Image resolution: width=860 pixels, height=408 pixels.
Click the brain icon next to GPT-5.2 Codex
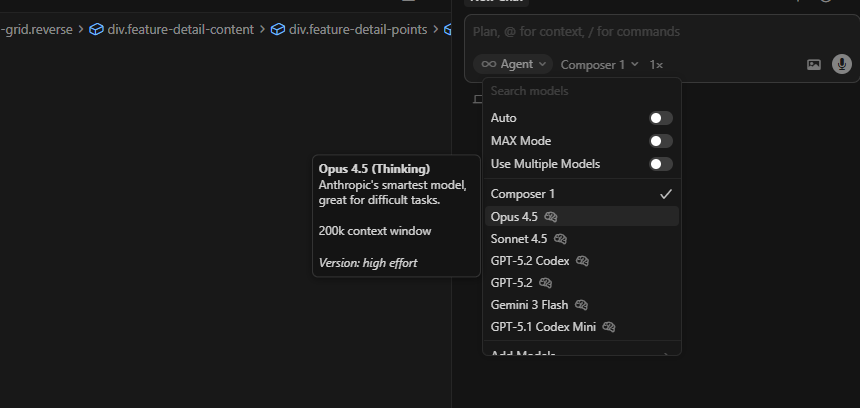point(583,261)
